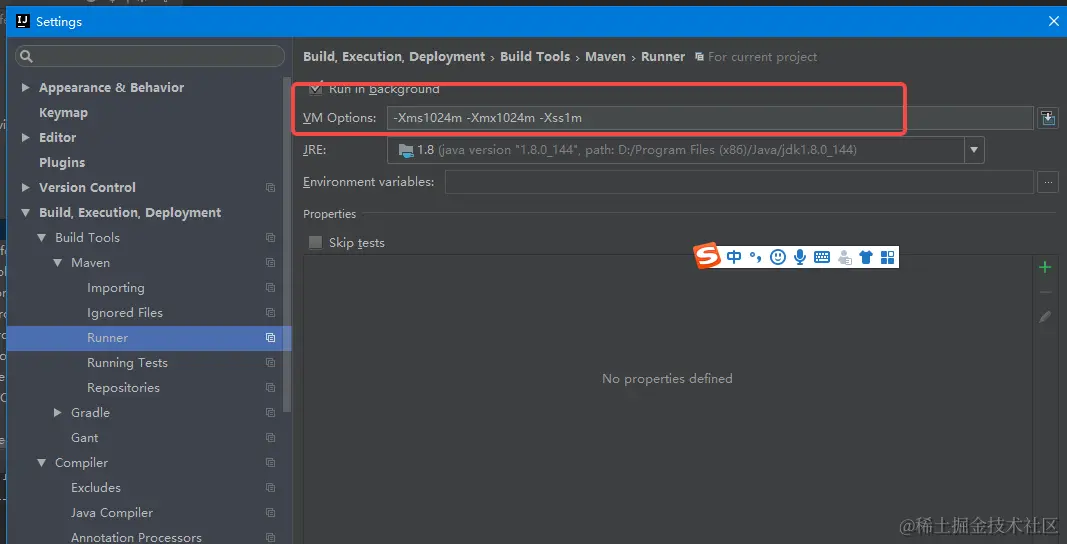
Task: Open Maven Repositories settings
Action: (x=123, y=387)
